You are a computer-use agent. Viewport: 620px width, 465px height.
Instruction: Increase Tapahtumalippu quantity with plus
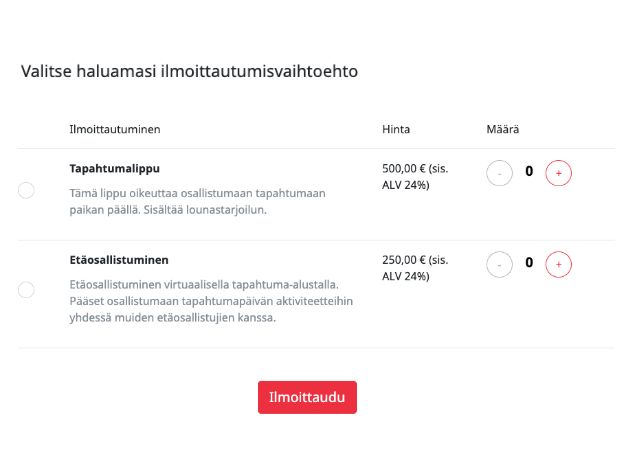pos(558,173)
